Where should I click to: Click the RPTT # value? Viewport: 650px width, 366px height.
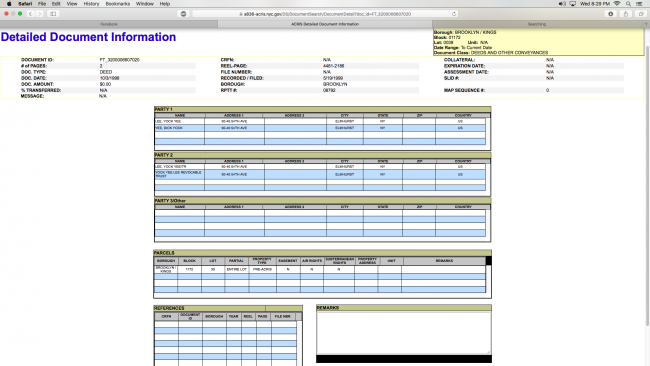point(329,90)
